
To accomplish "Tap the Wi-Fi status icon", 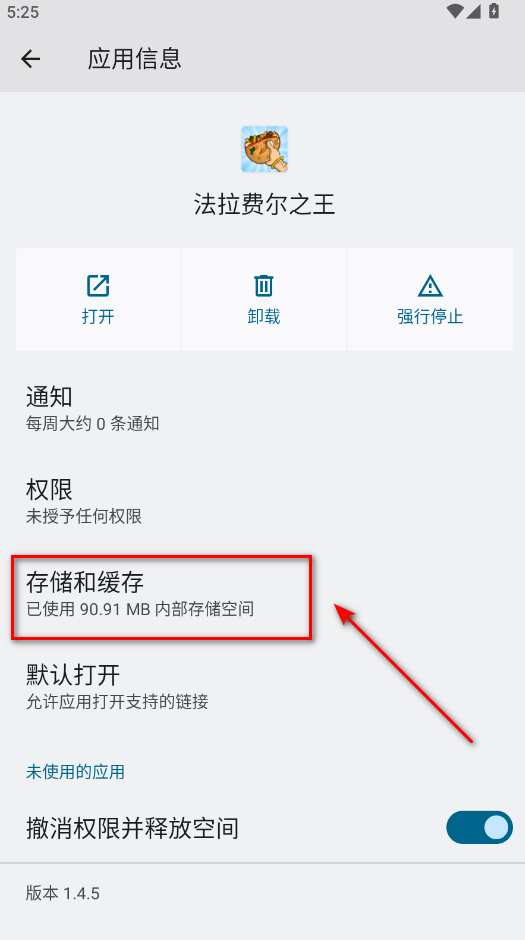I will pos(455,11).
